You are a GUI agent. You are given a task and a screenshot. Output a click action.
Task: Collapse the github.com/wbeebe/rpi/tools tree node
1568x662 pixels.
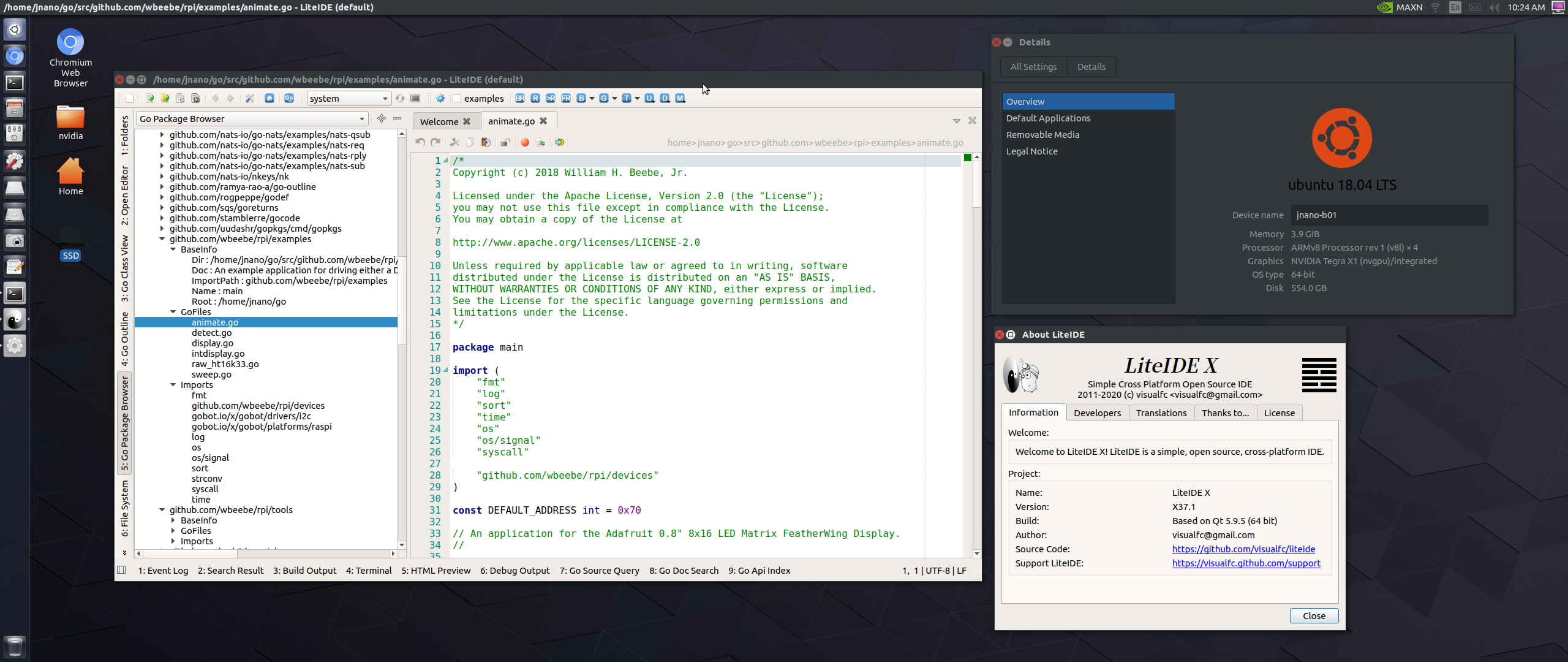(162, 510)
